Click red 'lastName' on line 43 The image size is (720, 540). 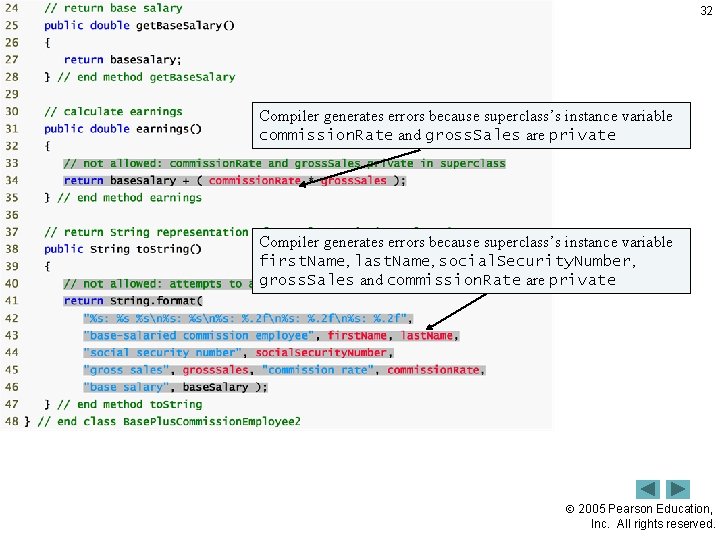pyautogui.click(x=427, y=336)
